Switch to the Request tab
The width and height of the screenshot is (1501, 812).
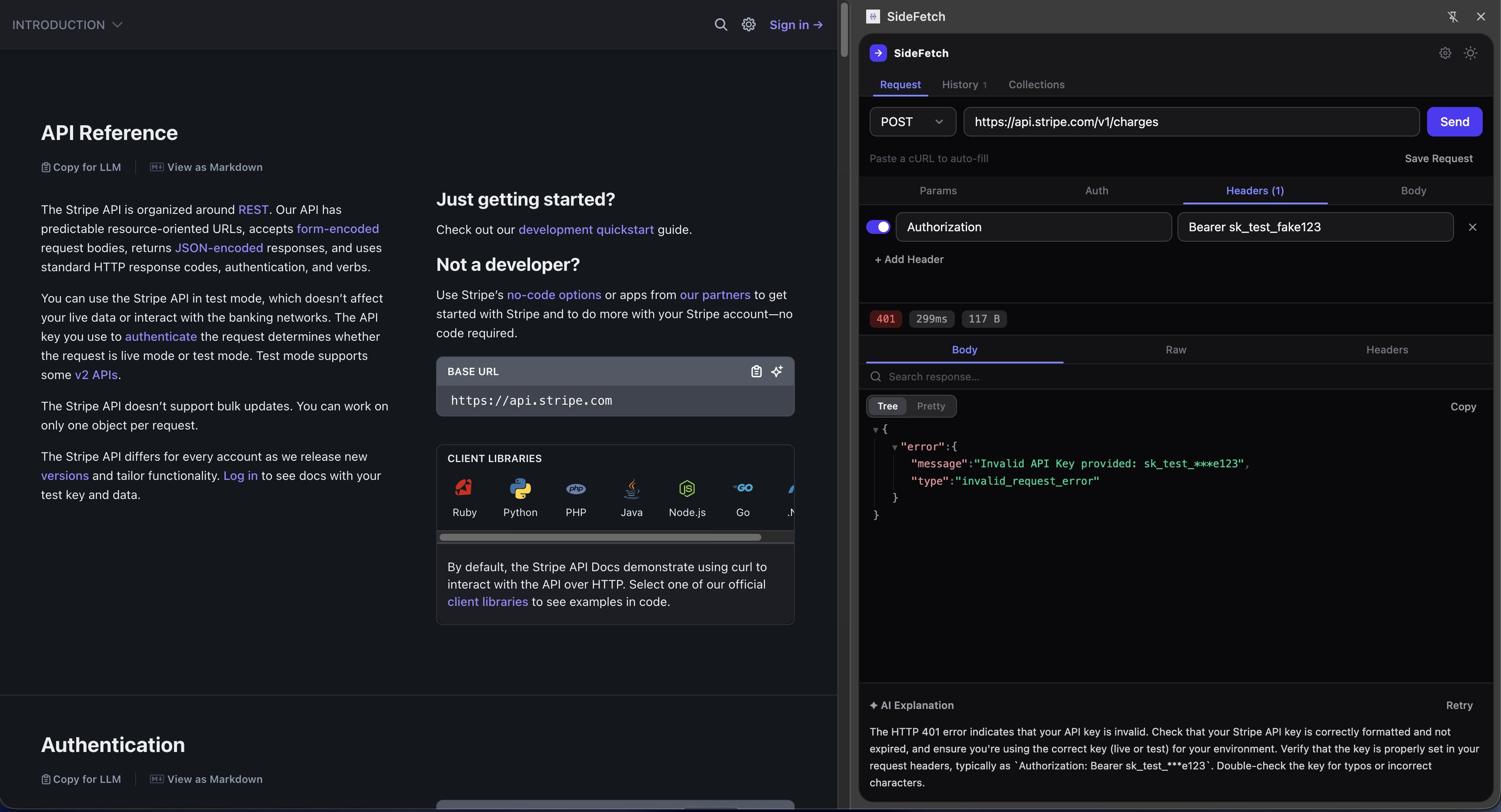900,84
